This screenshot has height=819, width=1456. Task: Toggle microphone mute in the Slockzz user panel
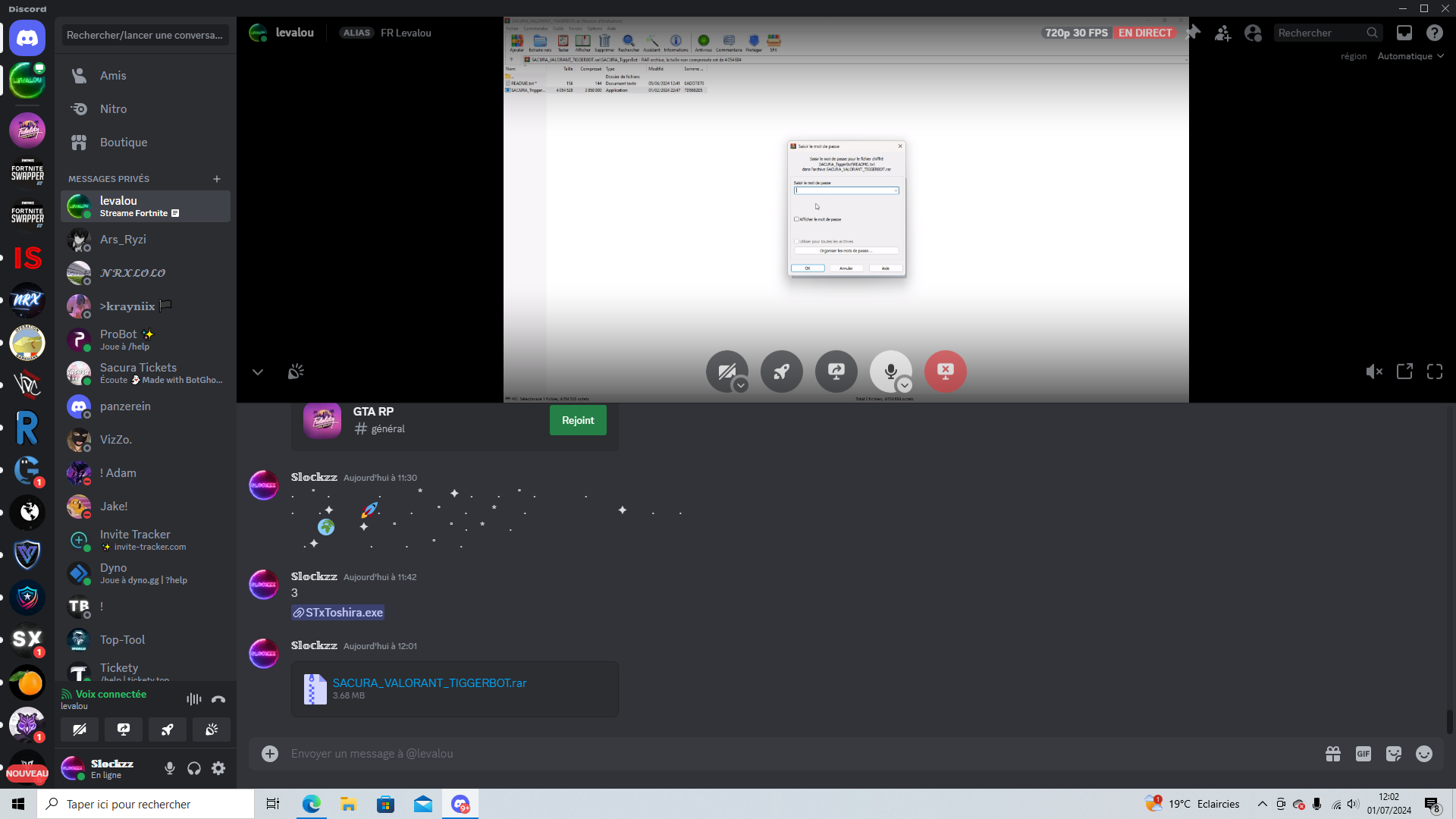[x=170, y=769]
